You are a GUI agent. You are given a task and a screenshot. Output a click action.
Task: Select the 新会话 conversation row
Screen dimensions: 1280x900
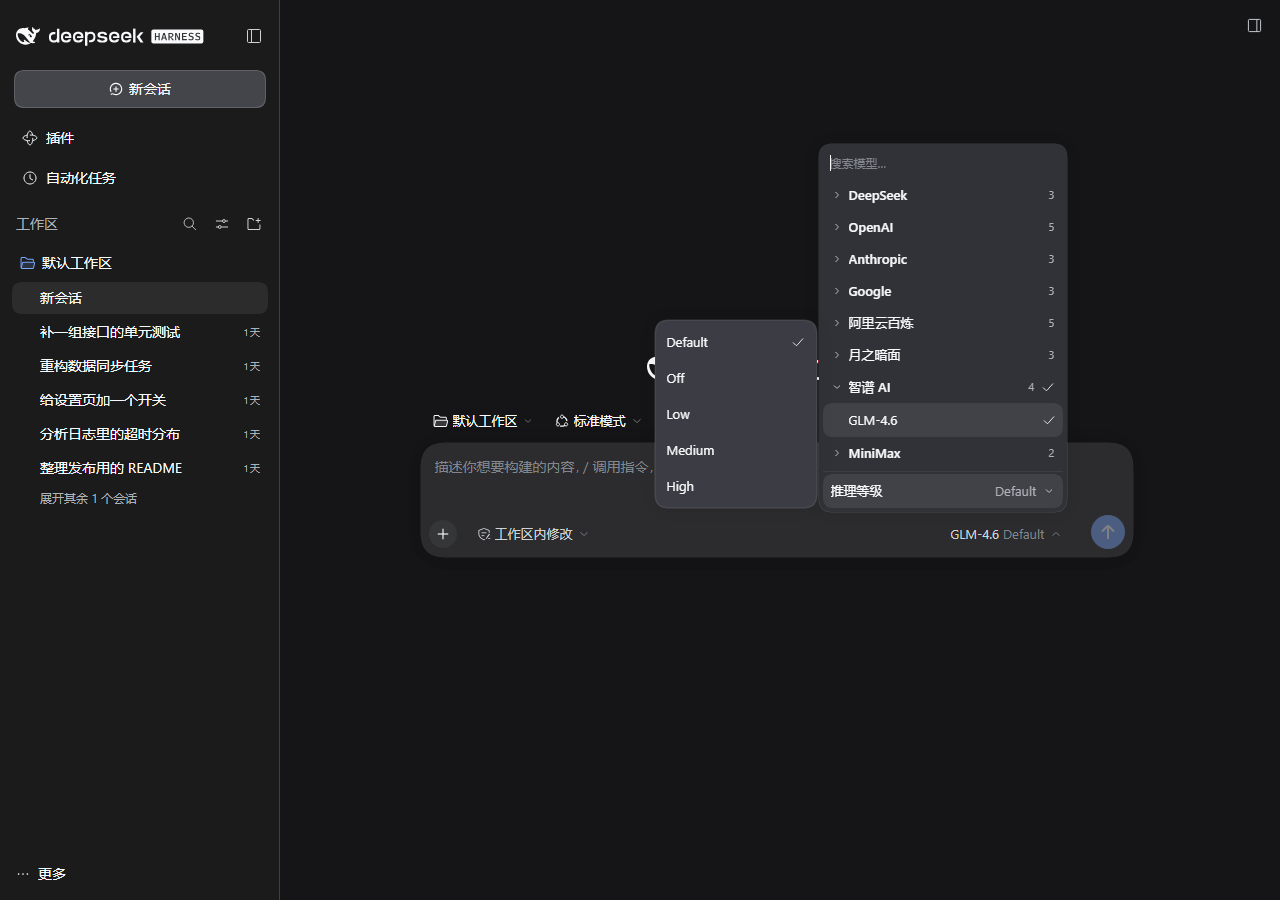tap(140, 298)
